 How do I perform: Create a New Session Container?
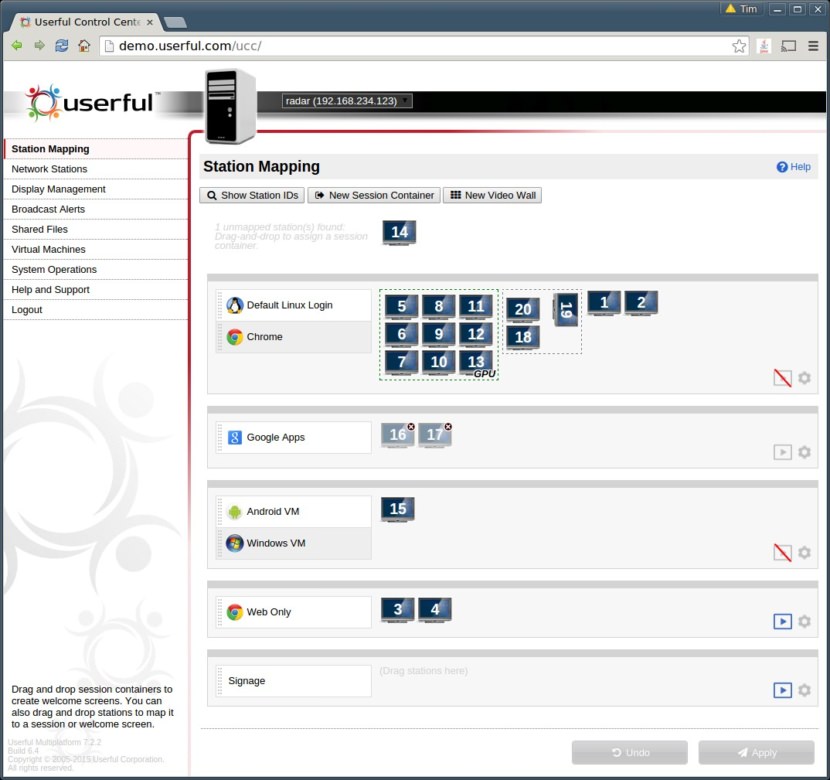point(374,195)
